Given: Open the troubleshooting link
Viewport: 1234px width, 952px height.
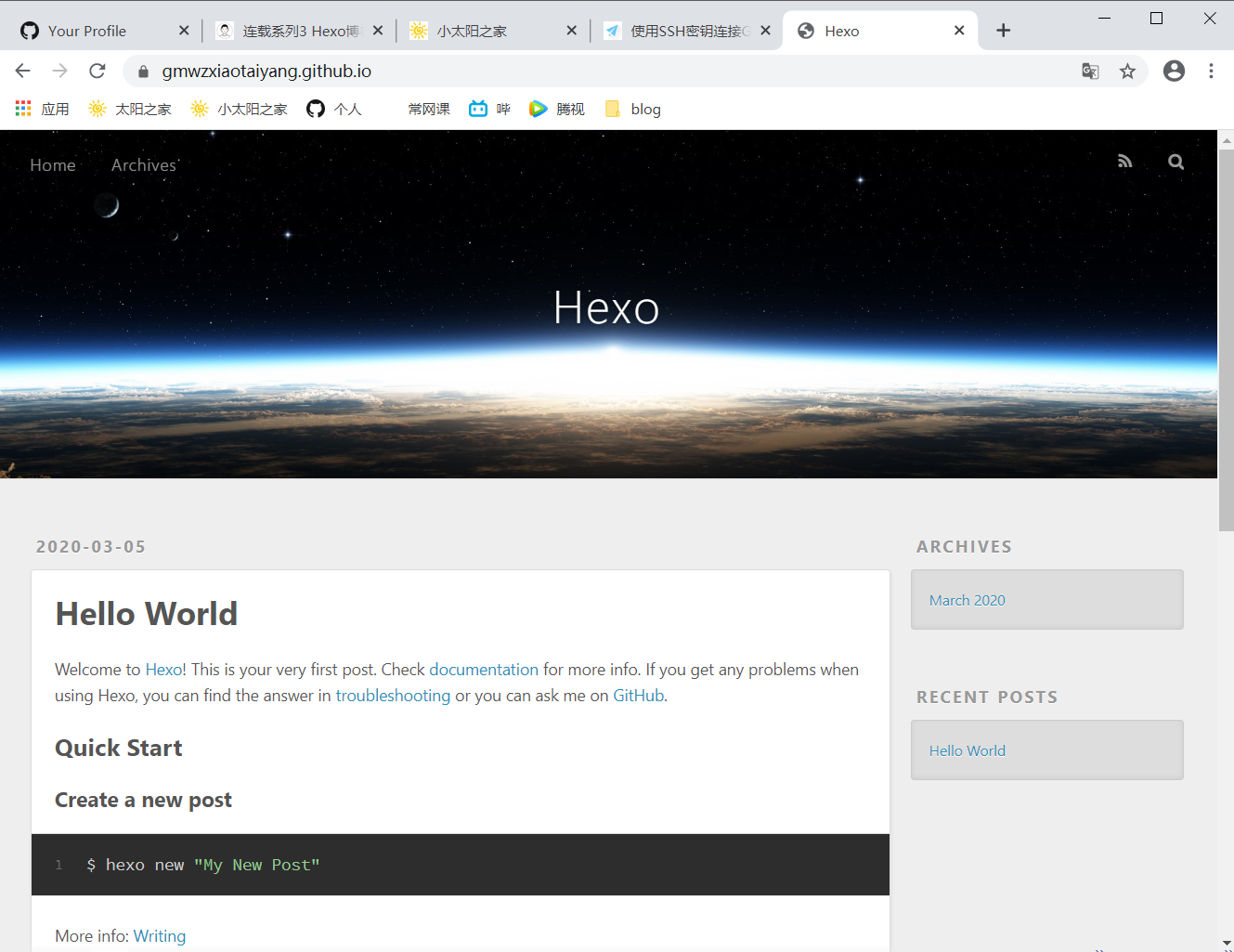Looking at the screenshot, I should click(x=393, y=696).
